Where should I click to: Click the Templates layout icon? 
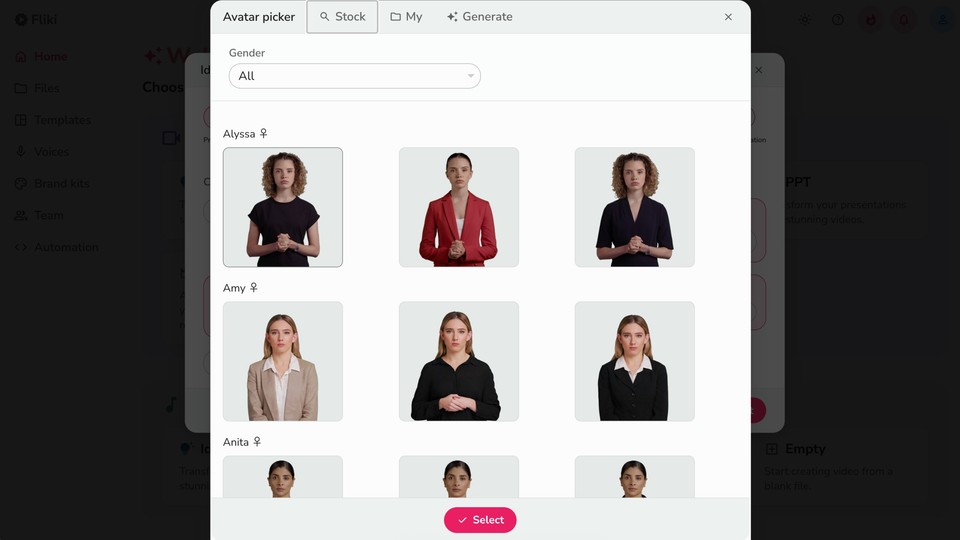[x=21, y=120]
